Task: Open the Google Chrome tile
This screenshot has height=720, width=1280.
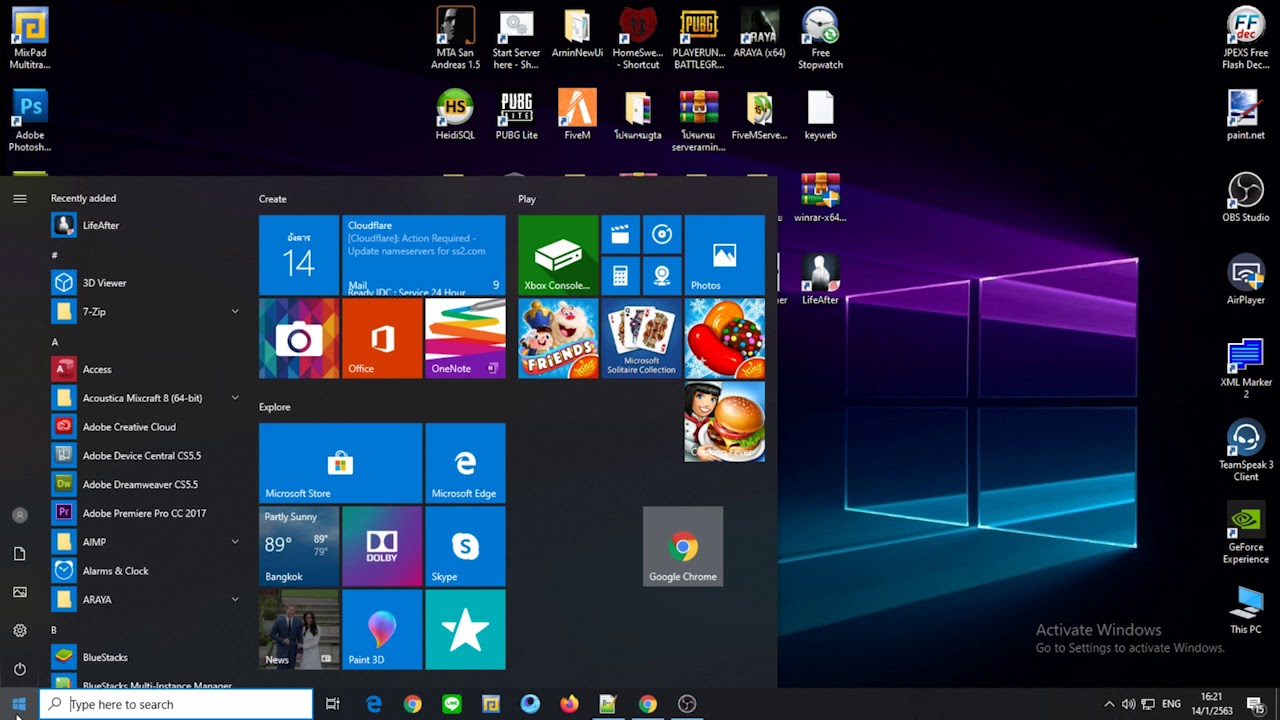Action: 683,546
